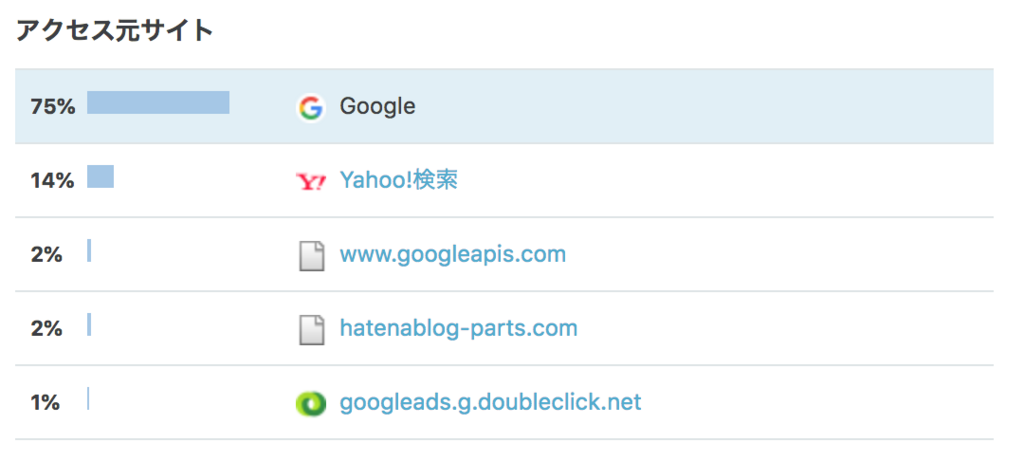Viewport: 1024px width, 461px height.
Task: Click the thin bar in the hatenablog-parts row
Action: [x=89, y=324]
